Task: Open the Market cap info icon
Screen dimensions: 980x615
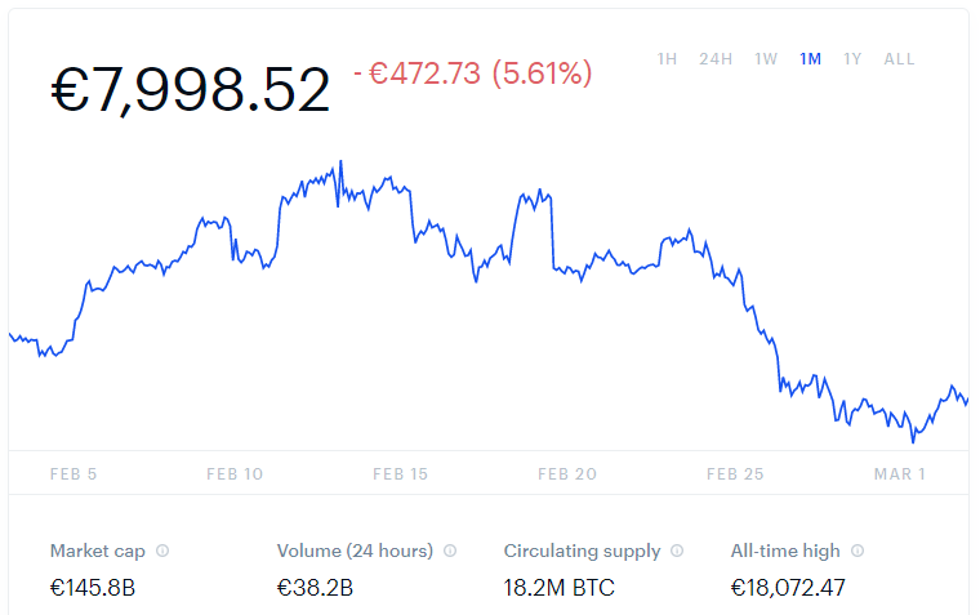Action: 162,551
